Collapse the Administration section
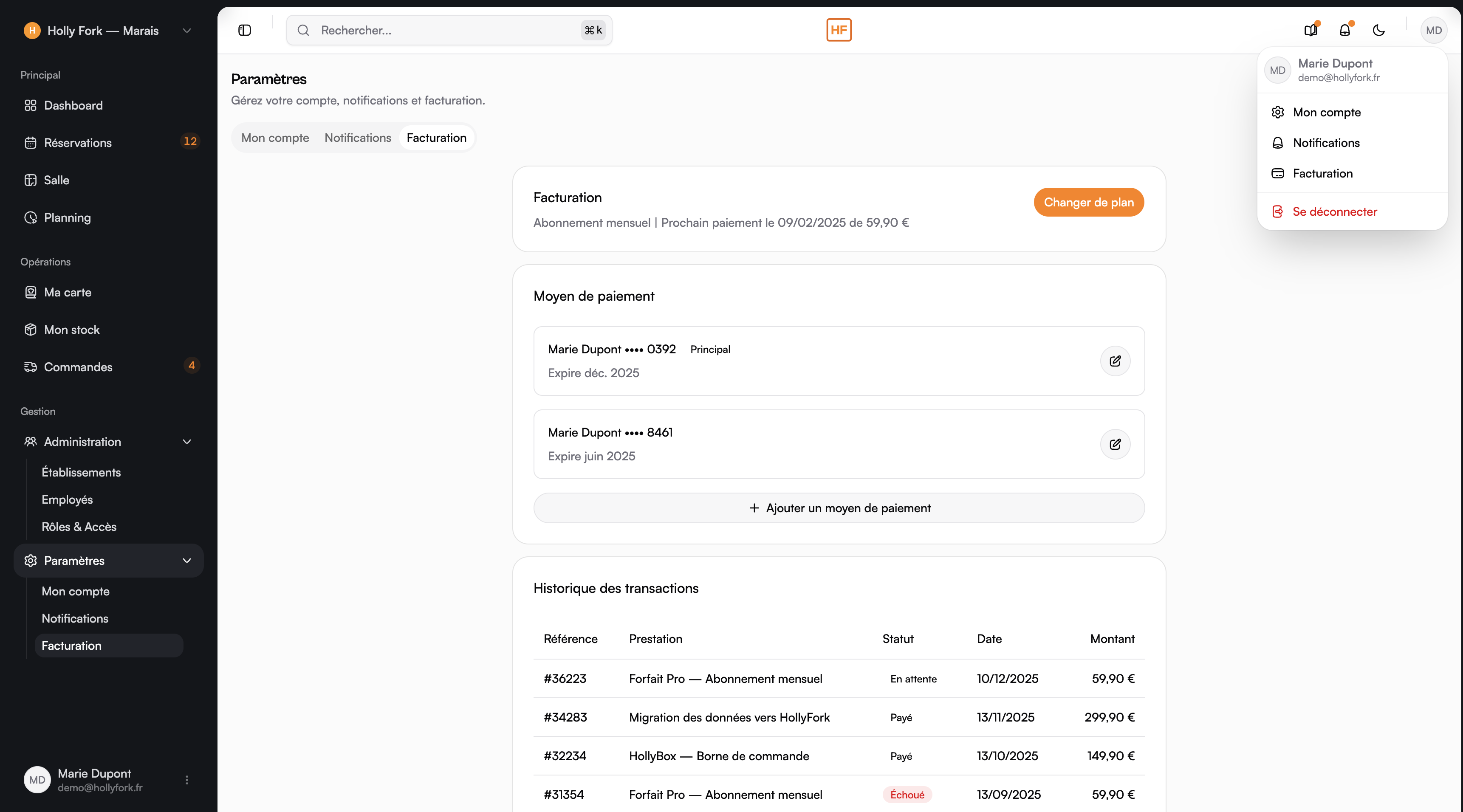The width and height of the screenshot is (1463, 812). tap(186, 442)
